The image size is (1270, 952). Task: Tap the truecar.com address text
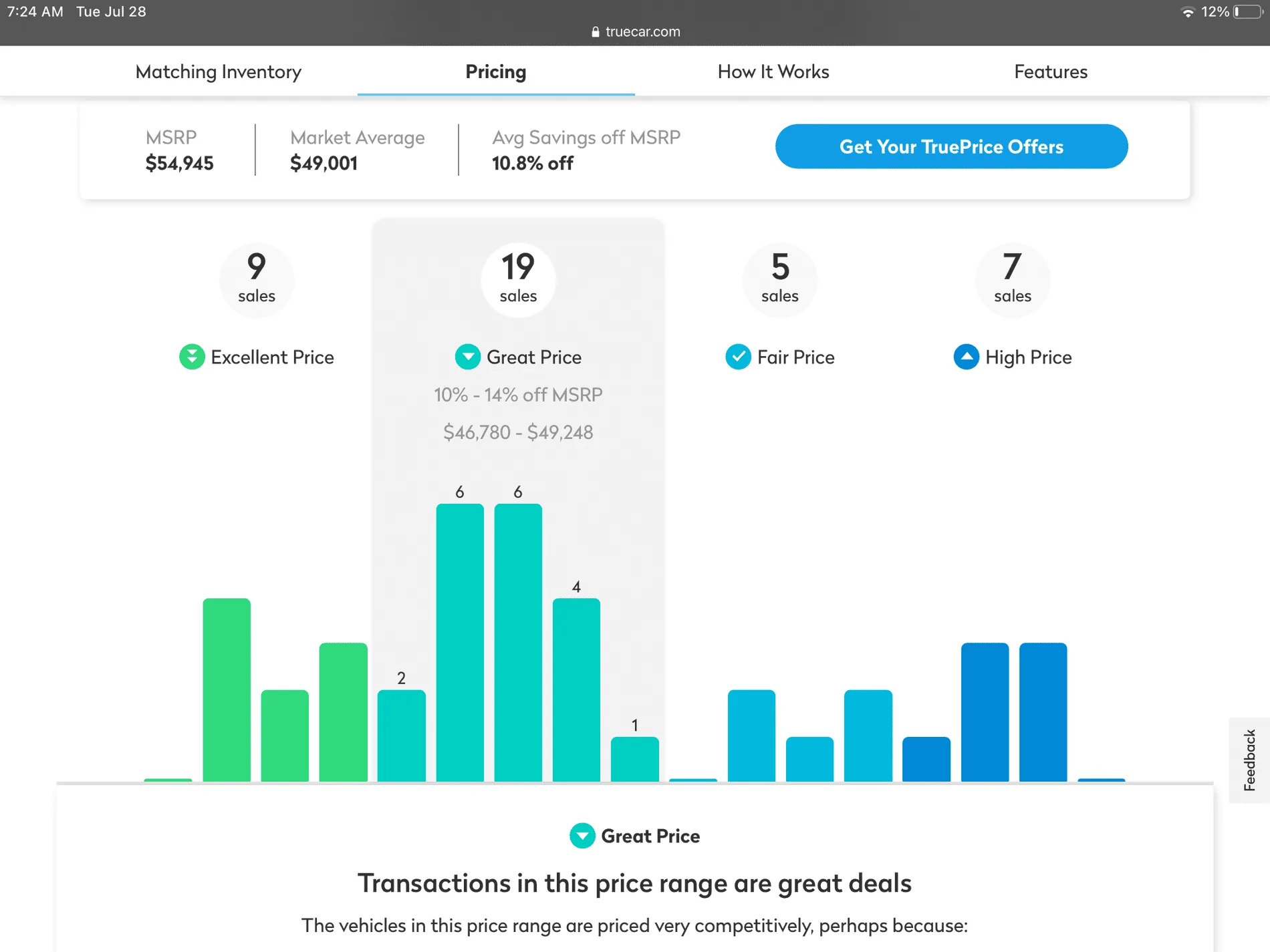643,31
